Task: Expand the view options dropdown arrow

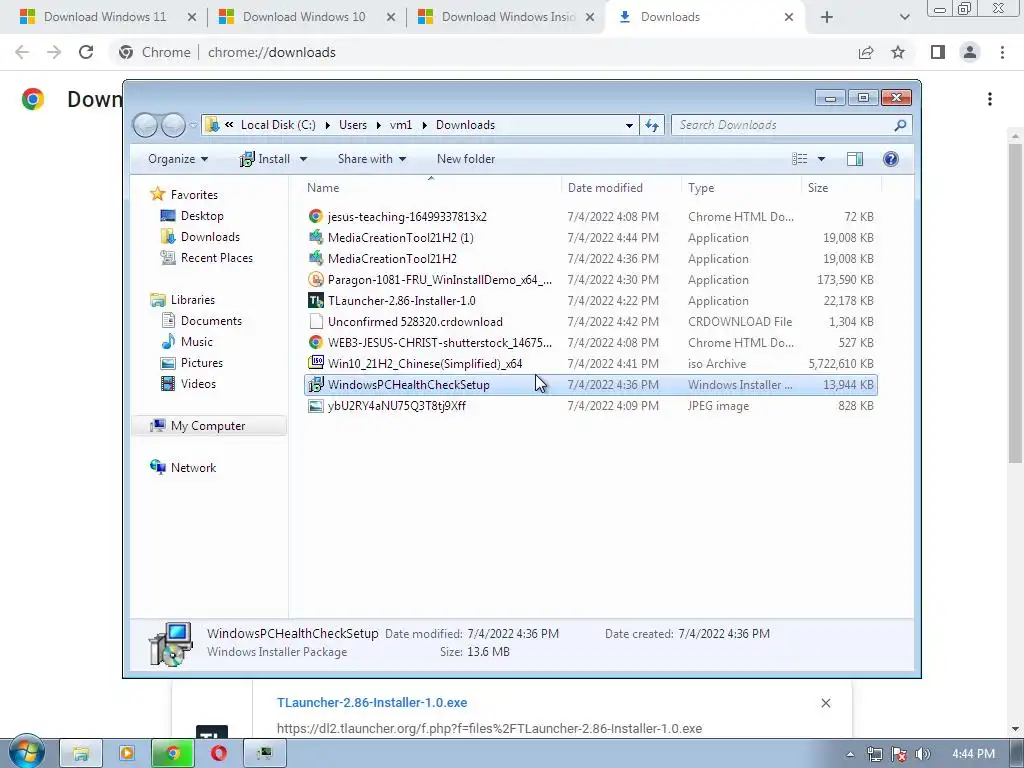Action: (821, 159)
